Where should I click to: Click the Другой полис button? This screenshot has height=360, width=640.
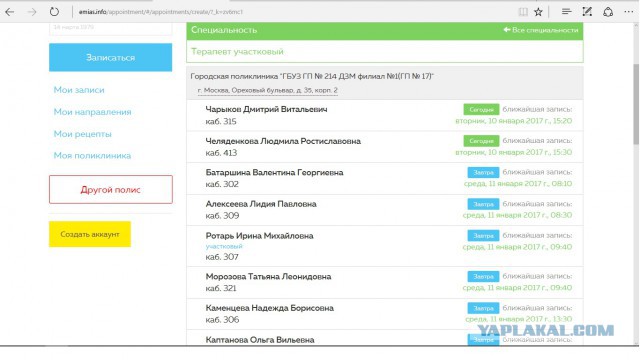(111, 189)
